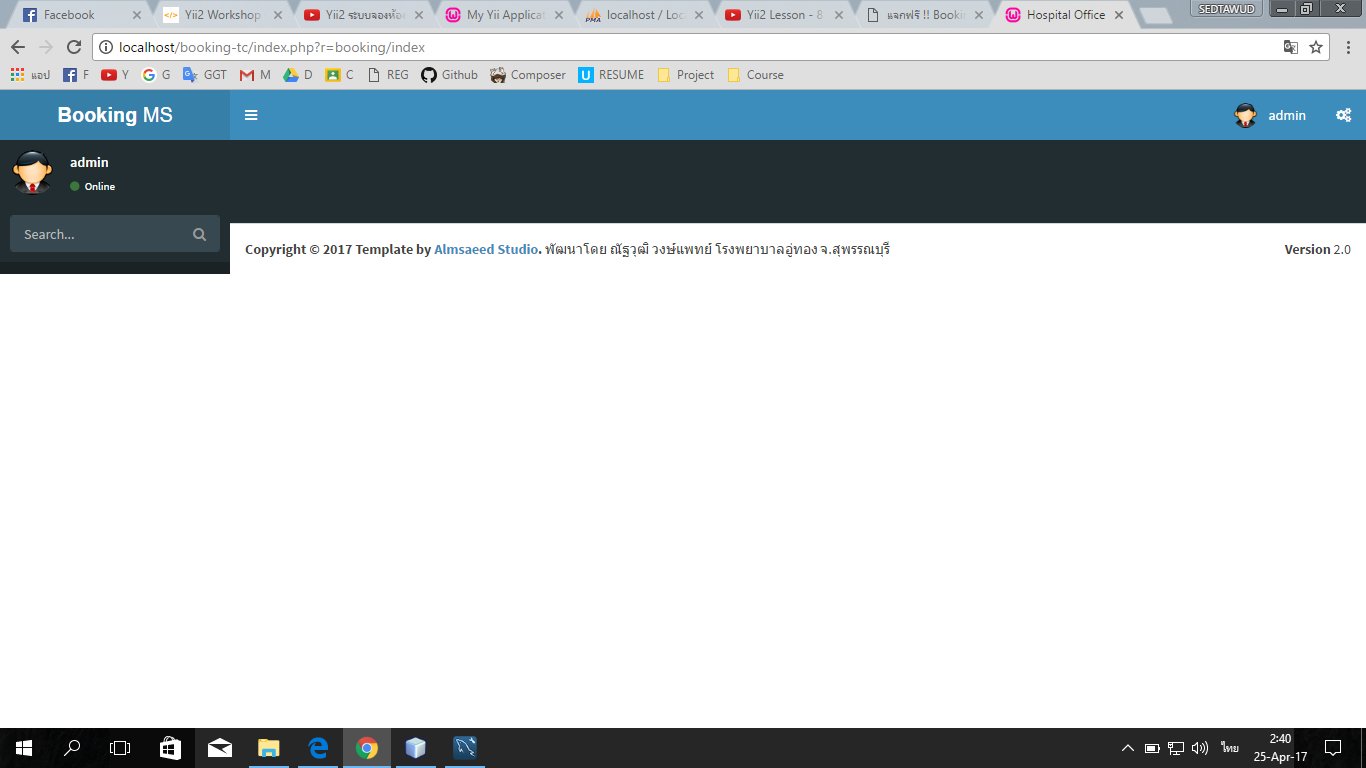Screen dimensions: 1366x768
Task: Open the YouTube Y bookmark
Action: pyautogui.click(x=115, y=75)
